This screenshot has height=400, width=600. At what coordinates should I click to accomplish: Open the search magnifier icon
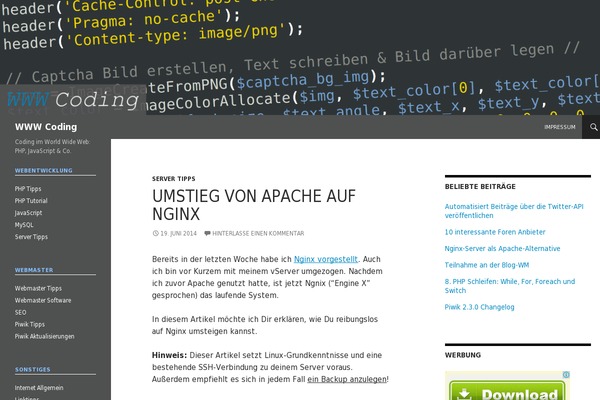(x=593, y=127)
